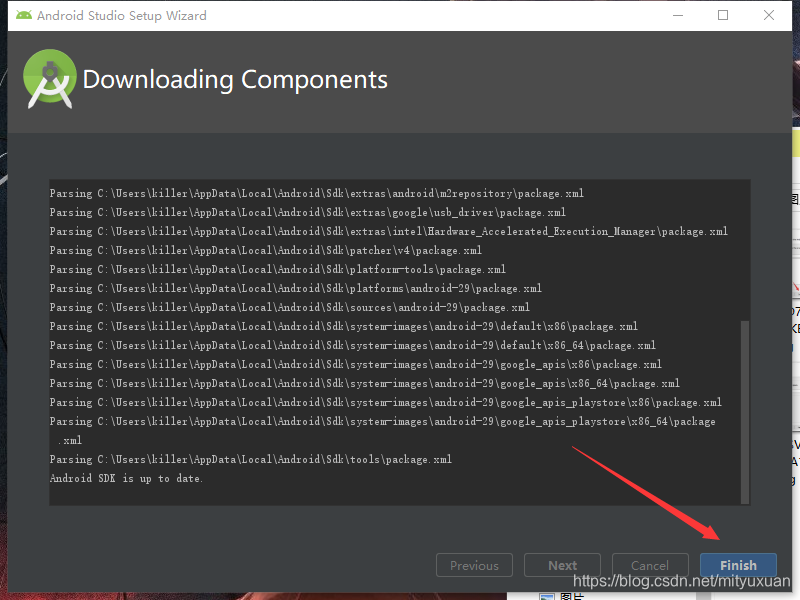Screen dimensions: 800x600
Task: Click the Cancel button
Action: pyautogui.click(x=650, y=564)
